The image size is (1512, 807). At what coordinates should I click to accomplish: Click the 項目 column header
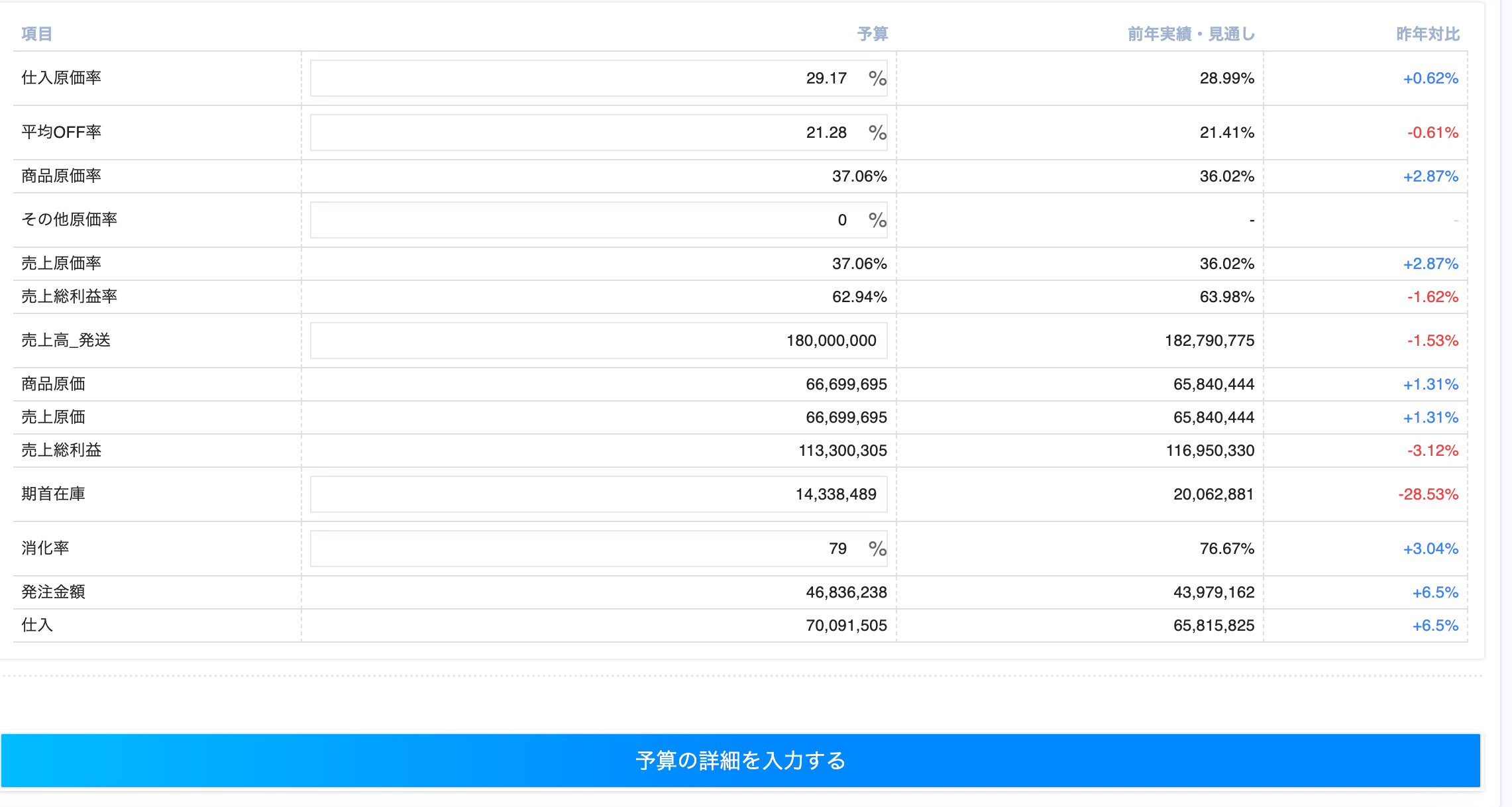pos(36,34)
